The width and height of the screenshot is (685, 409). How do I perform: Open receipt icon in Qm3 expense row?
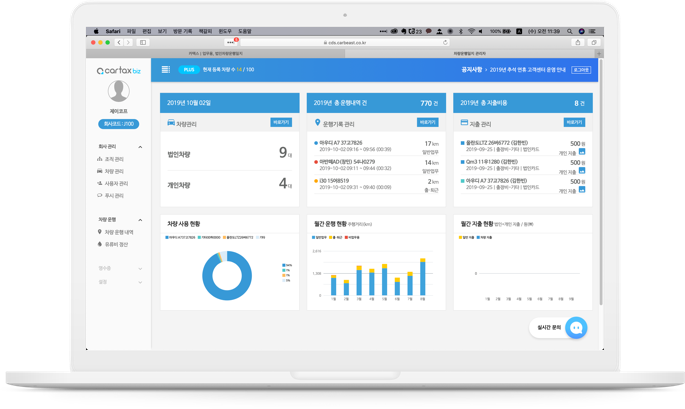[582, 170]
